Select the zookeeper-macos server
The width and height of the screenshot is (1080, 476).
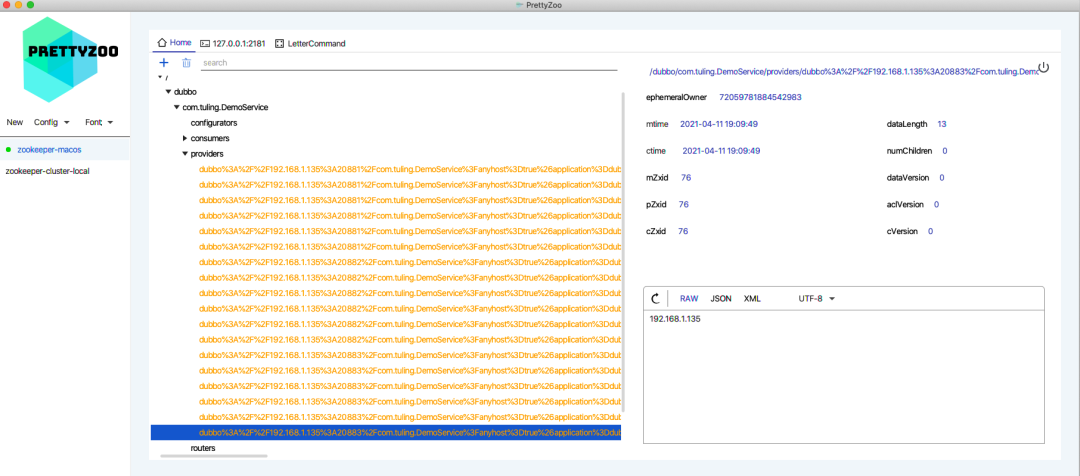tap(65, 149)
